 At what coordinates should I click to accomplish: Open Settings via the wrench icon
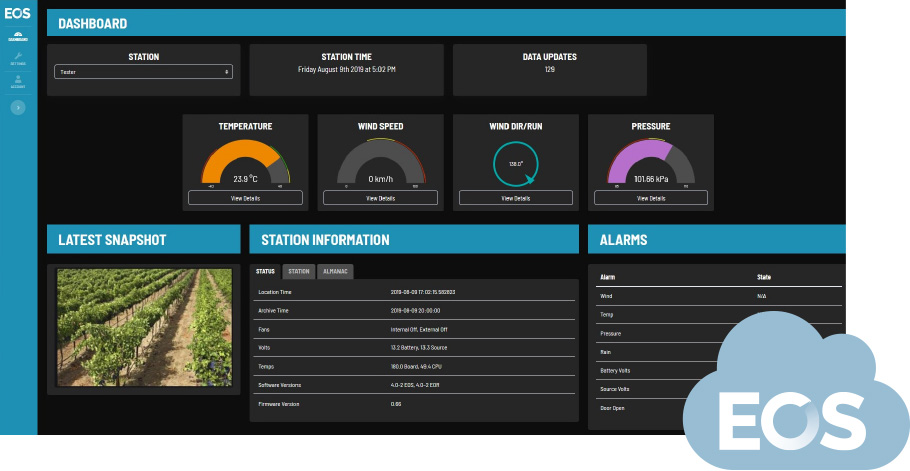pos(18,58)
